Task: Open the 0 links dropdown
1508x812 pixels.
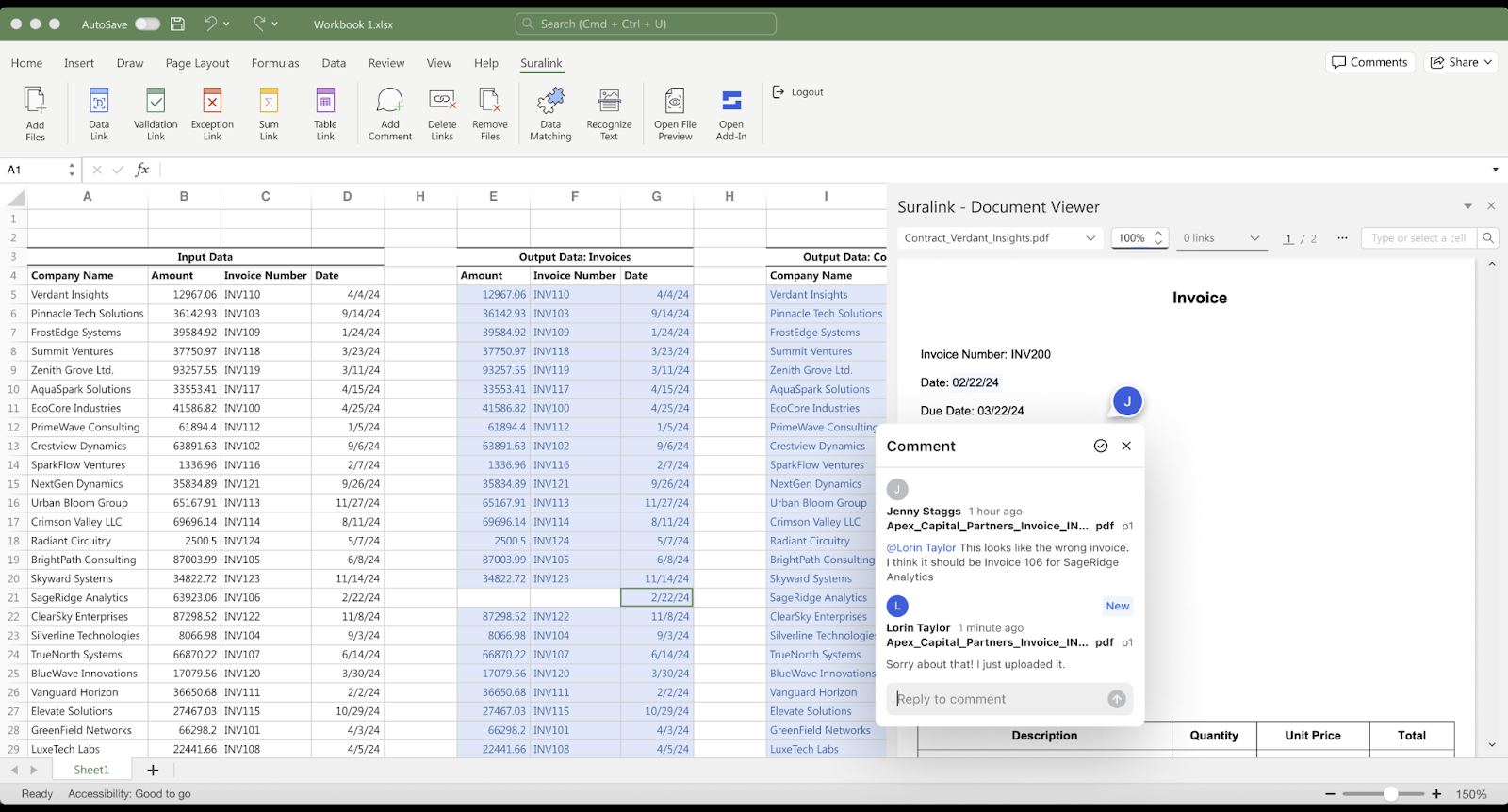Action: pyautogui.click(x=1221, y=238)
